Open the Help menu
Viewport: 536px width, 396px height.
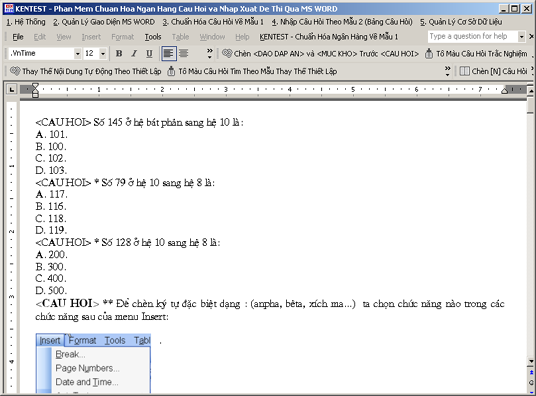coord(242,37)
